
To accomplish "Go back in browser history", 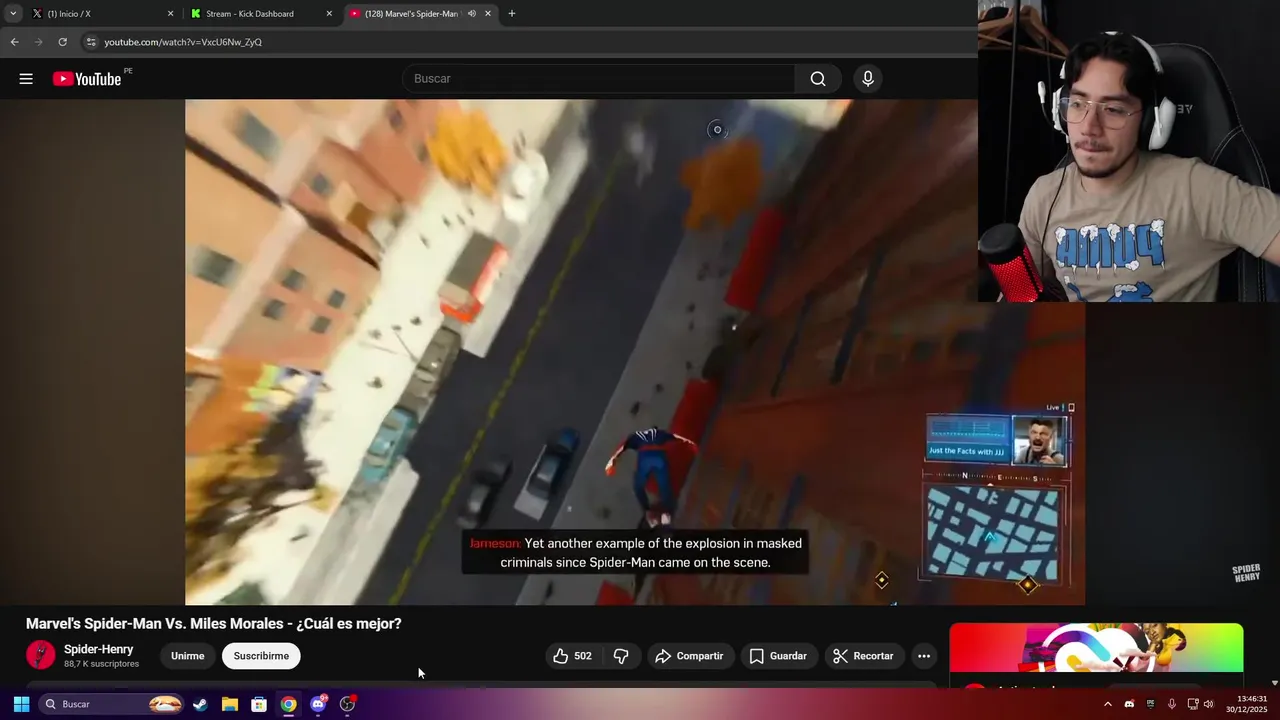I will 14,42.
